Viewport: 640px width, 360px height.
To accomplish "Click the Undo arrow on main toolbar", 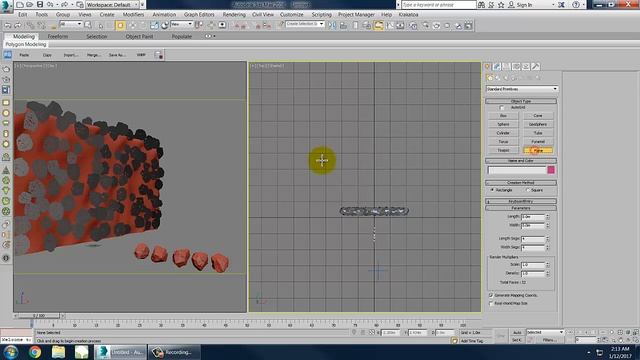I will pyautogui.click(x=8, y=25).
